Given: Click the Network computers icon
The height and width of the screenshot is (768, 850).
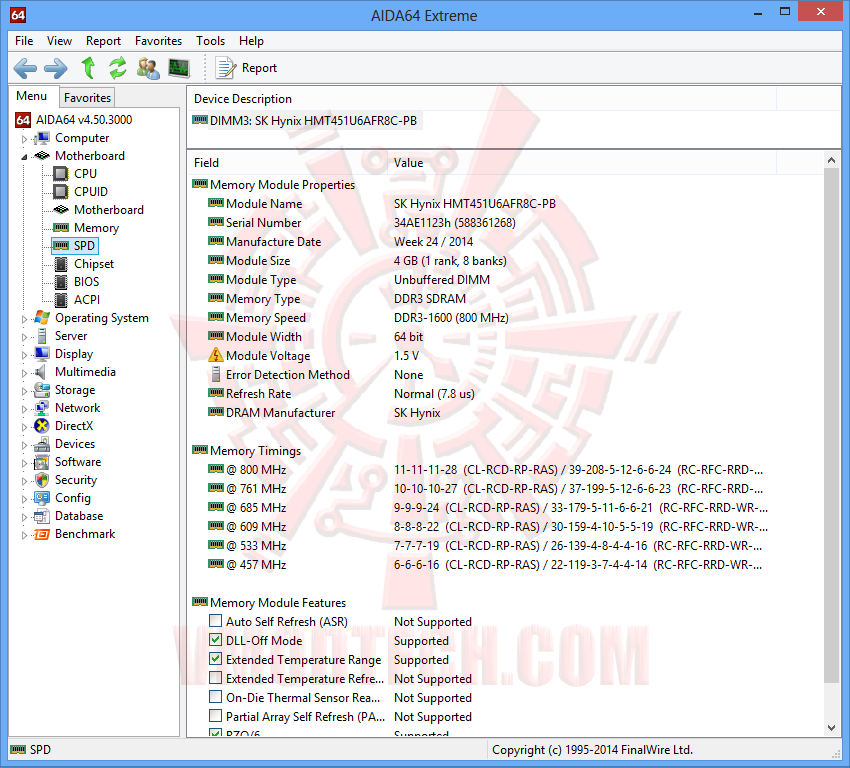Looking at the screenshot, I should (42, 408).
